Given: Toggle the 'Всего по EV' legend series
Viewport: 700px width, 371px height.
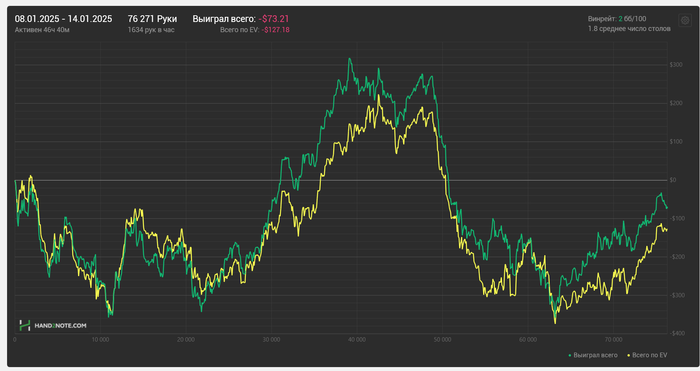Looking at the screenshot, I should click(x=647, y=355).
